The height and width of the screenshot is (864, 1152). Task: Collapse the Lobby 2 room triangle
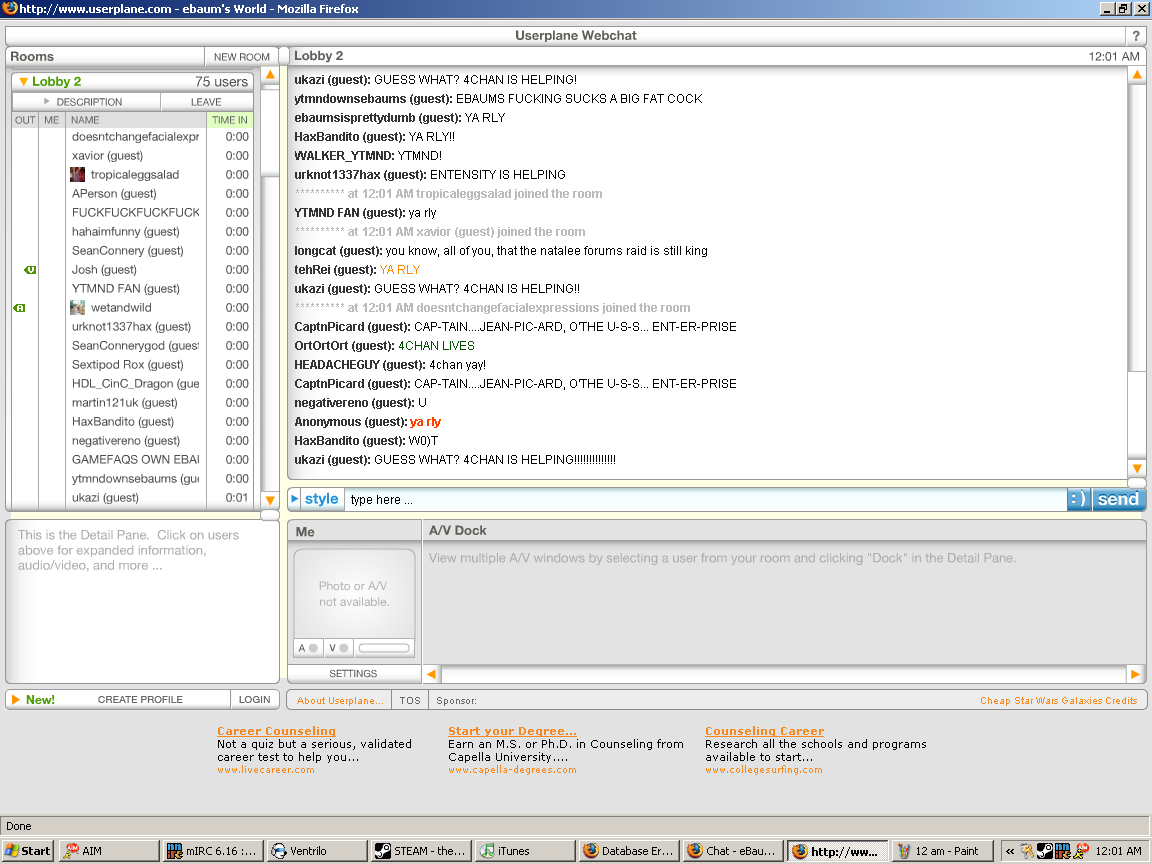[23, 82]
